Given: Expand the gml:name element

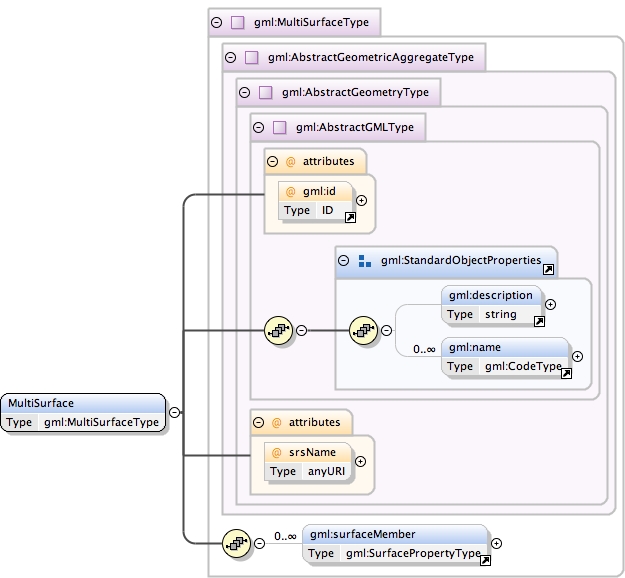Looking at the screenshot, I should 577,356.
